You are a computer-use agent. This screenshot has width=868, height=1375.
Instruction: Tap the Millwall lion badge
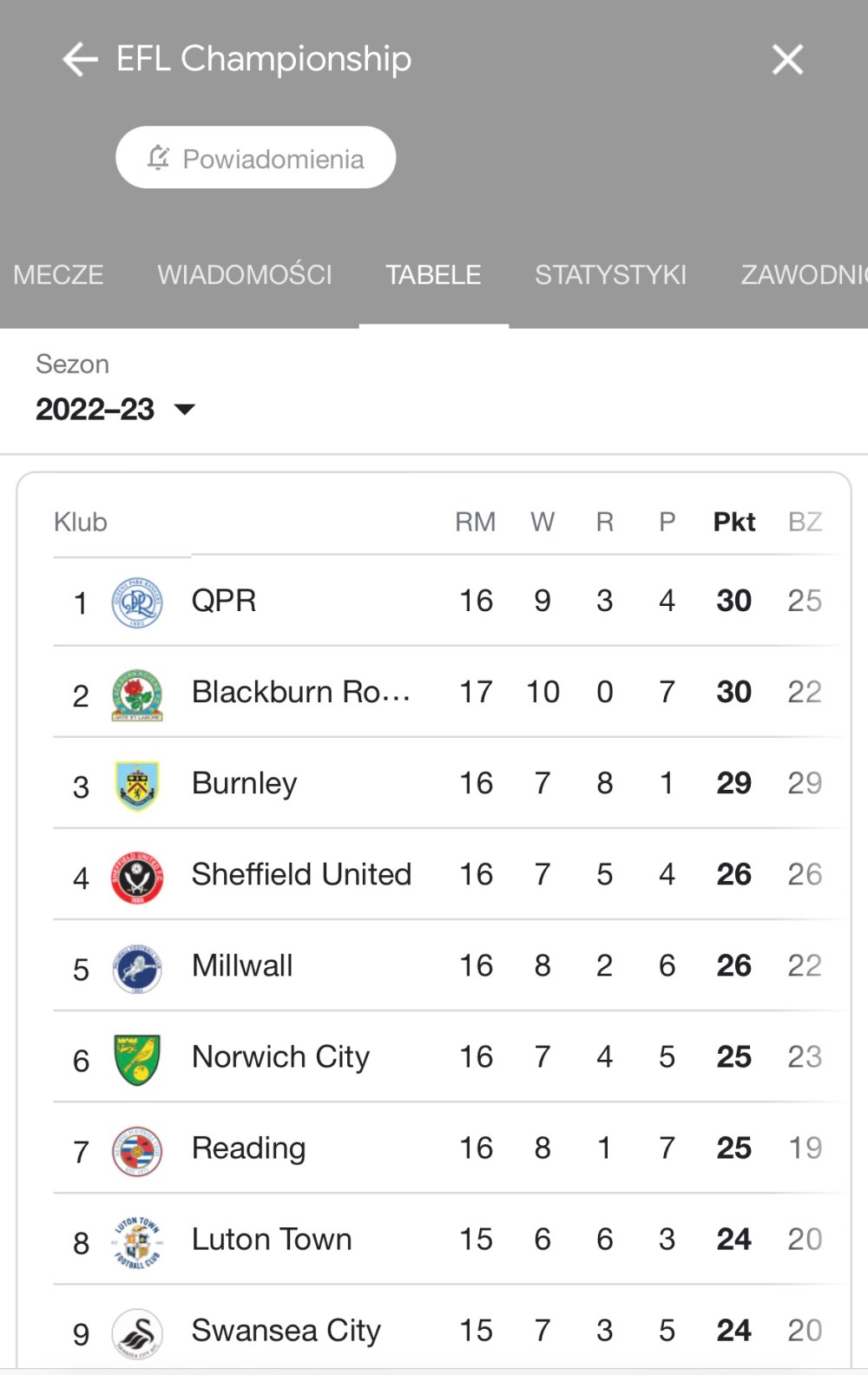(x=137, y=967)
